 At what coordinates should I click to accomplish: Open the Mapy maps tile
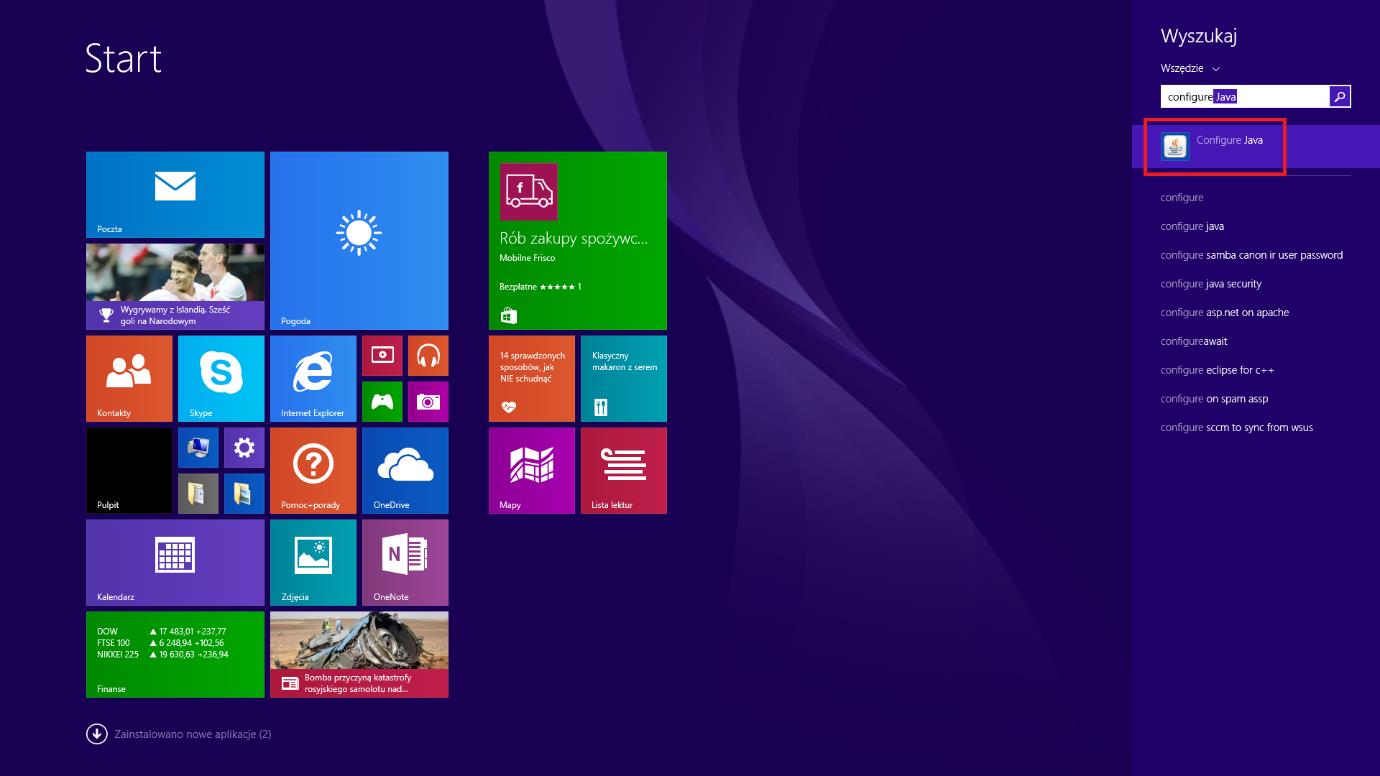pos(532,471)
